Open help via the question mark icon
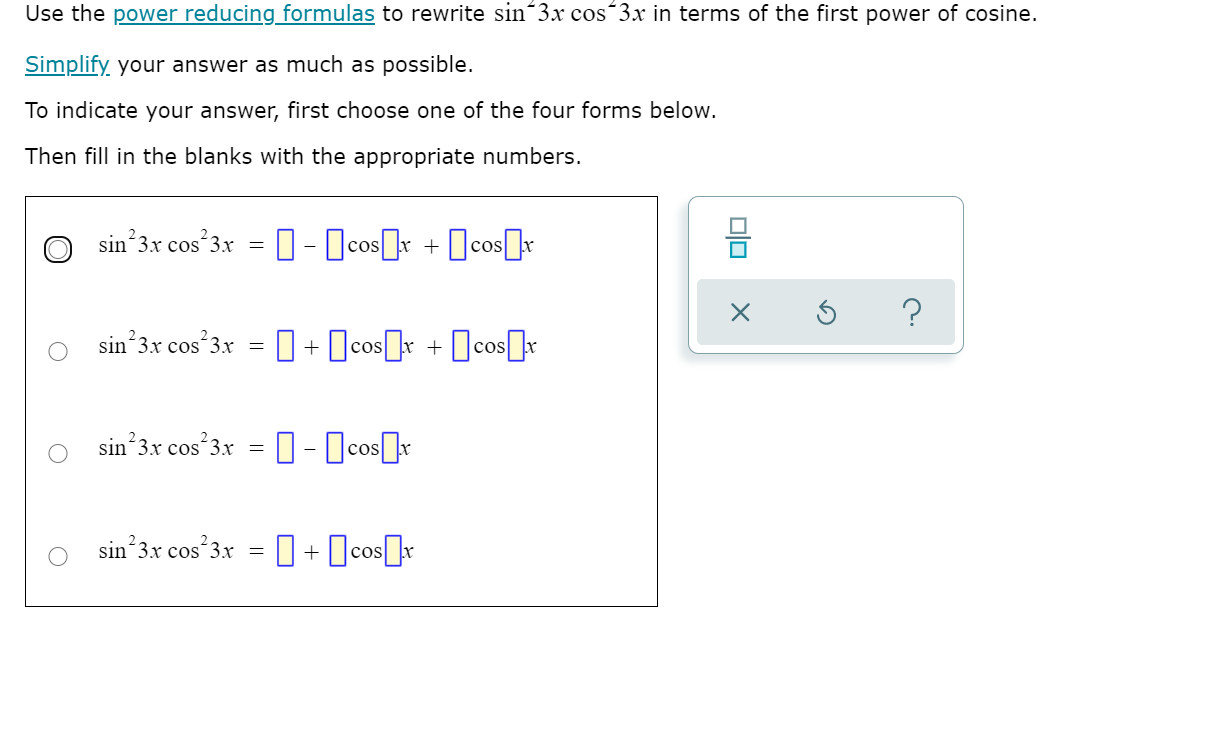This screenshot has width=1219, height=739. point(911,313)
